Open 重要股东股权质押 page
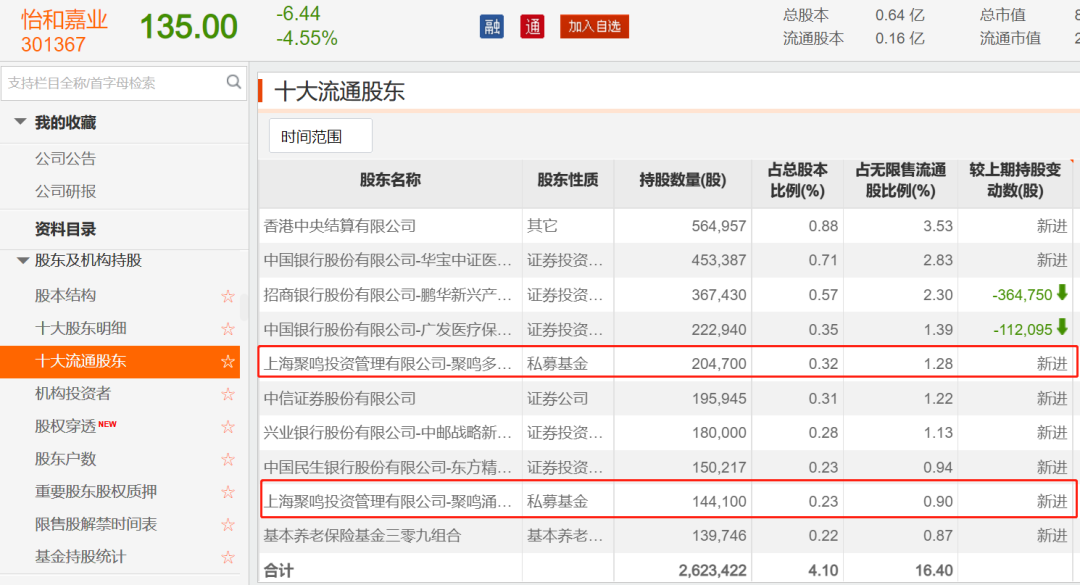 click(x=96, y=491)
